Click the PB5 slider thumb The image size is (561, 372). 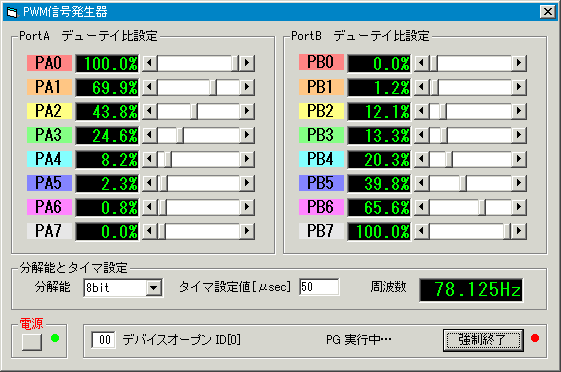coord(463,183)
